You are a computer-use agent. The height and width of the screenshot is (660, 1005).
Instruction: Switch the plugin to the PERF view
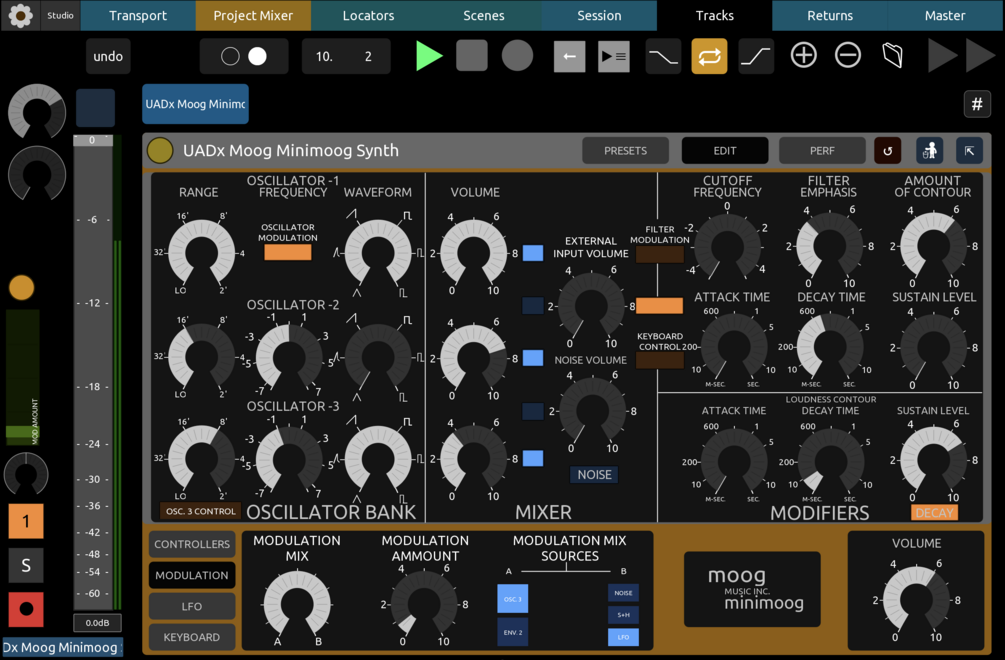coord(822,151)
